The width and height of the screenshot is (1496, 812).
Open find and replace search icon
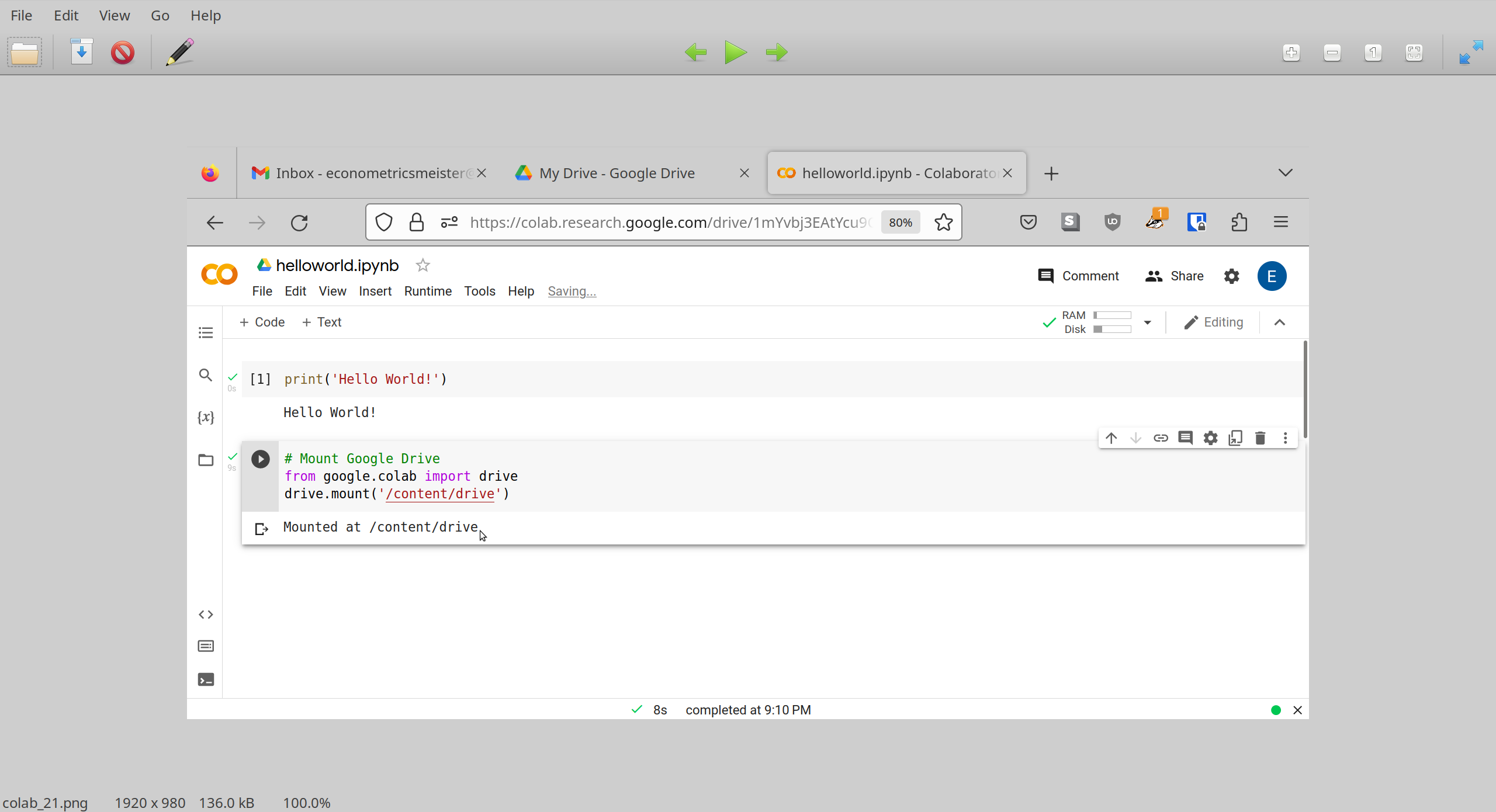[x=206, y=375]
